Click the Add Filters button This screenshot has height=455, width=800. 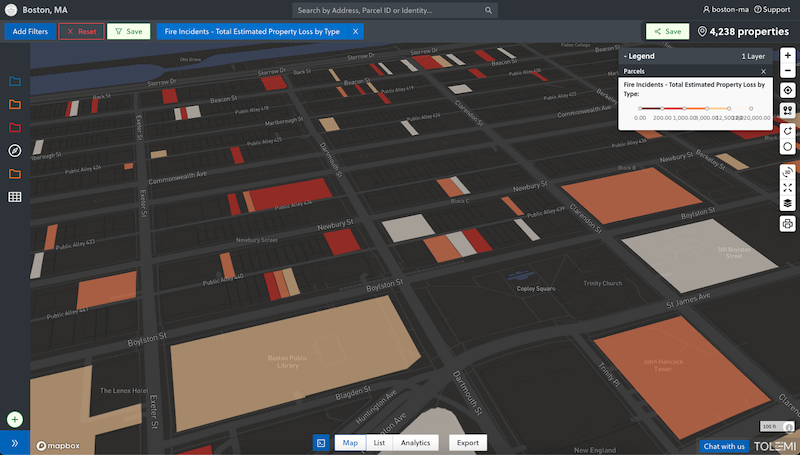click(29, 31)
